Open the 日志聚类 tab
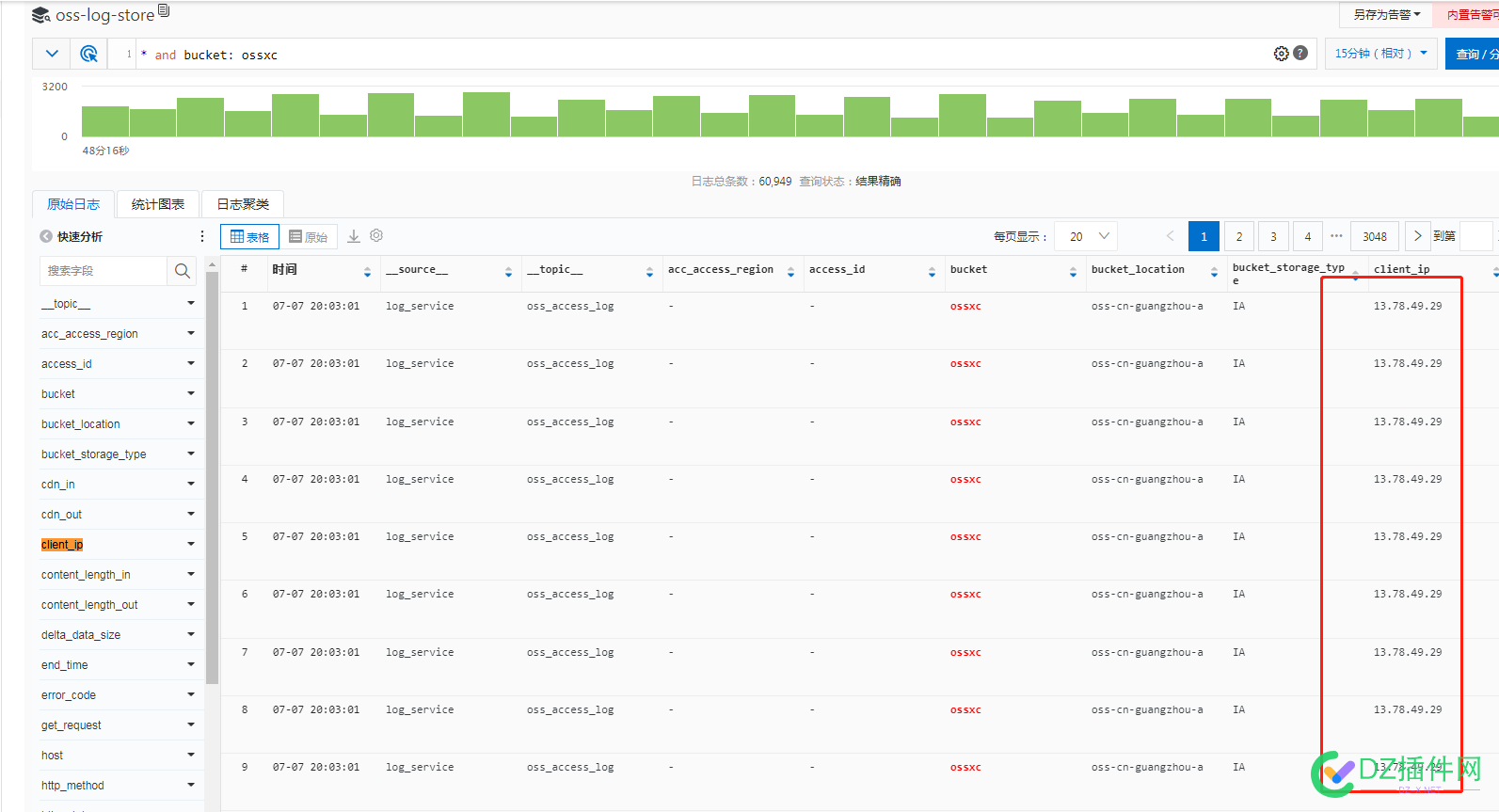The height and width of the screenshot is (812, 1499). click(x=243, y=204)
